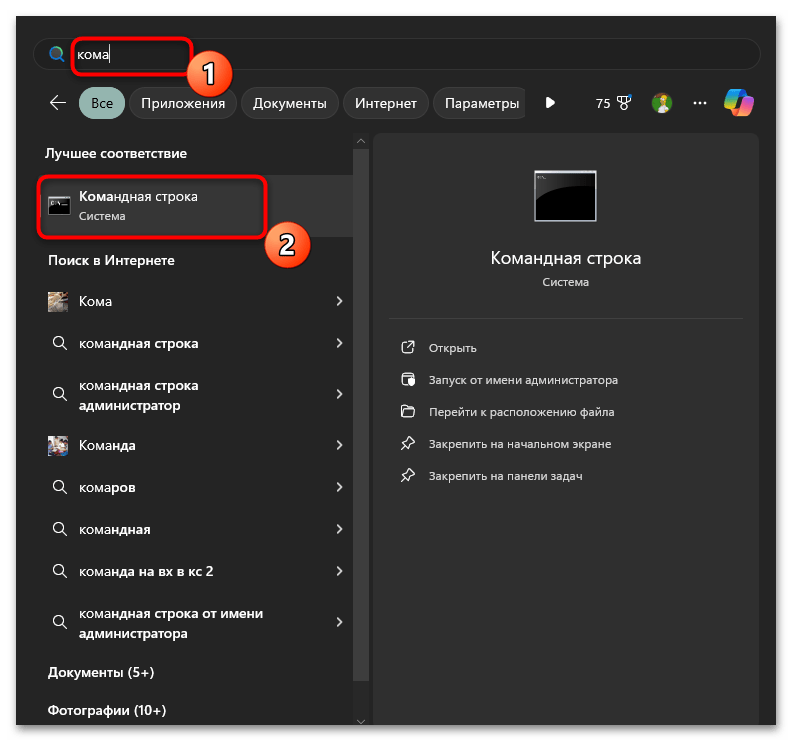Select the комаров suggestion
Image resolution: width=792 pixels, height=741 pixels.
195,487
